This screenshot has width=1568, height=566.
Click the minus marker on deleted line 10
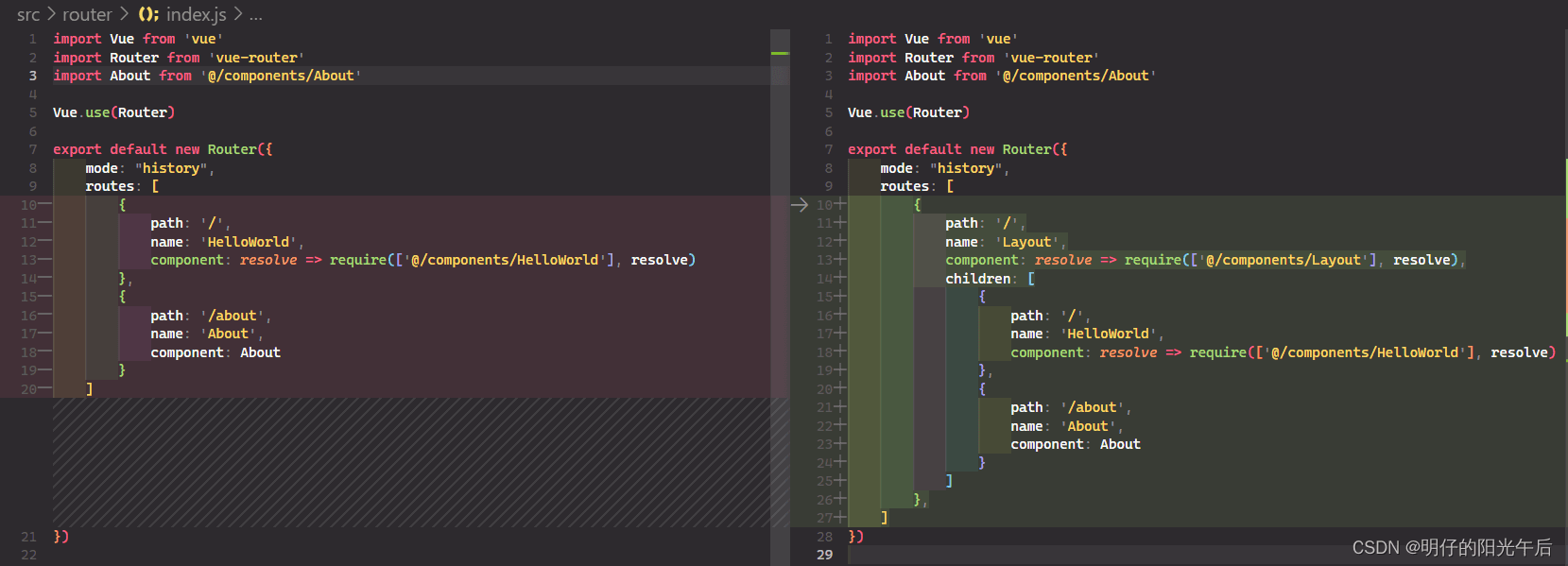45,204
